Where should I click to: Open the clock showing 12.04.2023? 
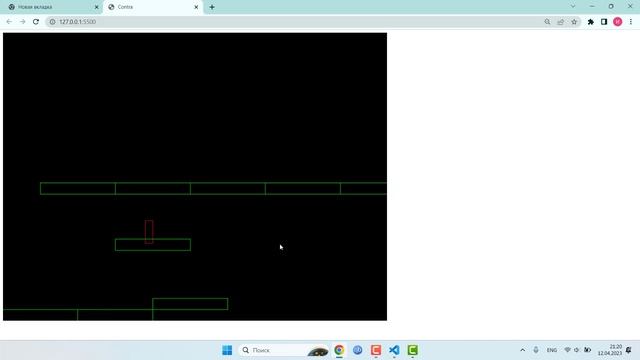[610, 350]
